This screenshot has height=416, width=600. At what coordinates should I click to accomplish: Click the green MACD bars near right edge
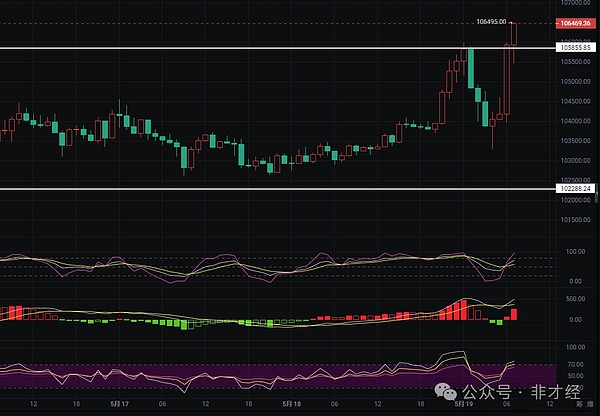tap(497, 322)
